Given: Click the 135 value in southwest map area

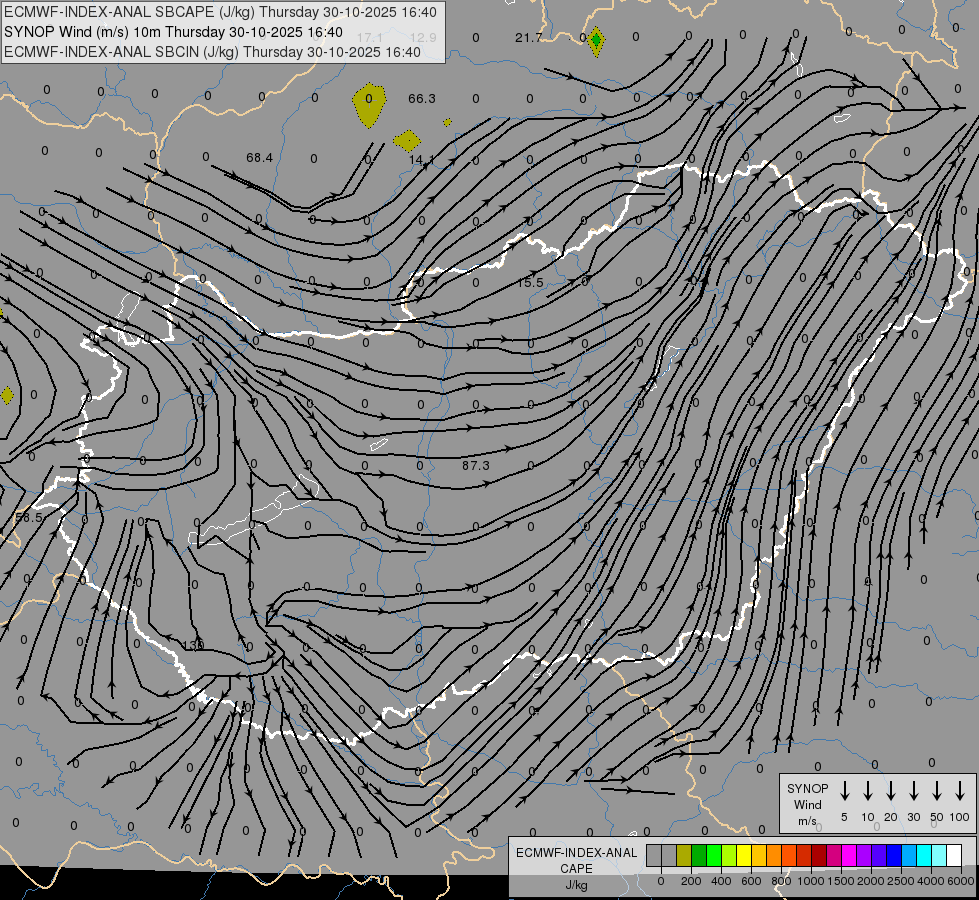Looking at the screenshot, I should click(x=193, y=645).
